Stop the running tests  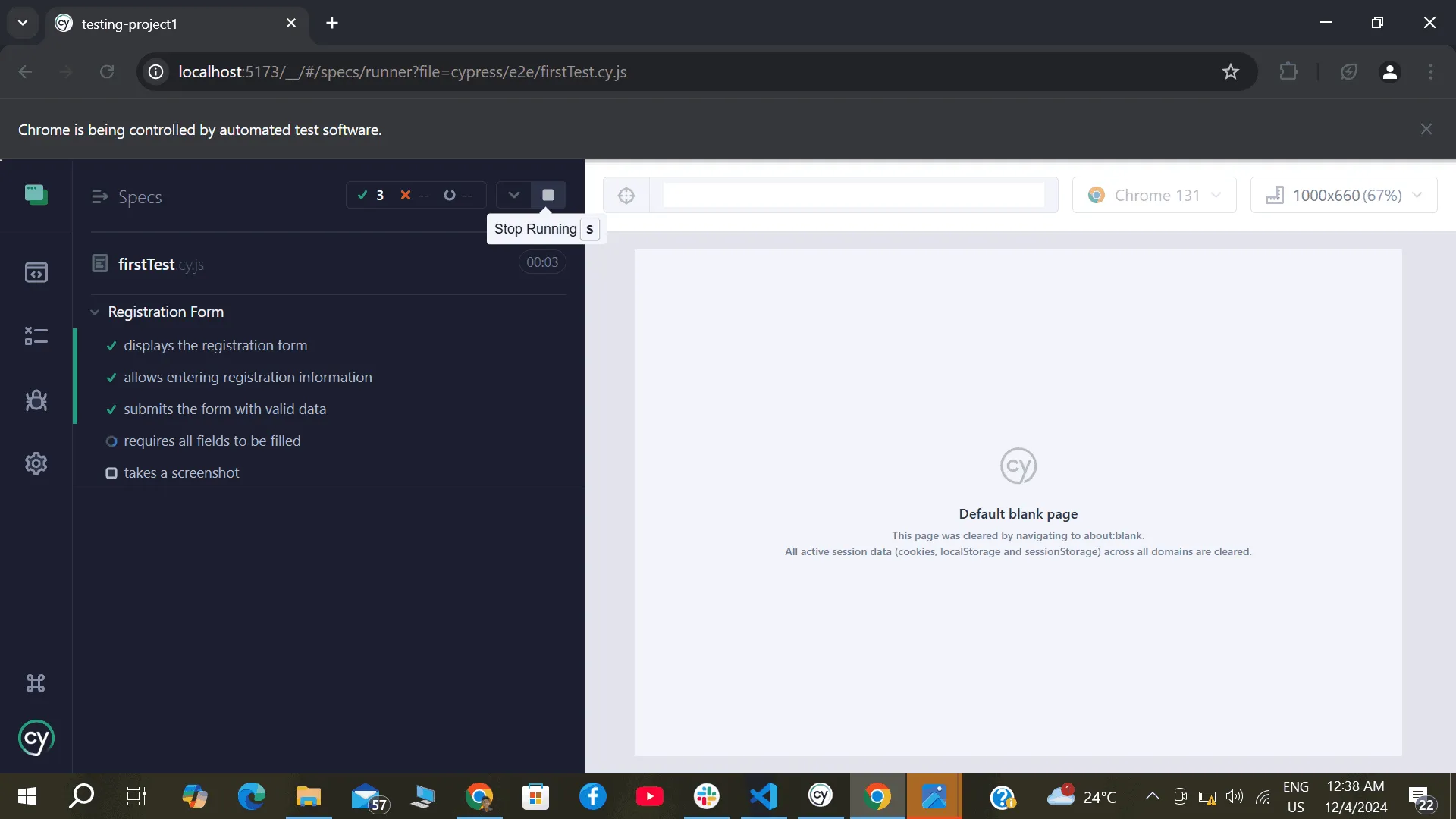click(548, 195)
